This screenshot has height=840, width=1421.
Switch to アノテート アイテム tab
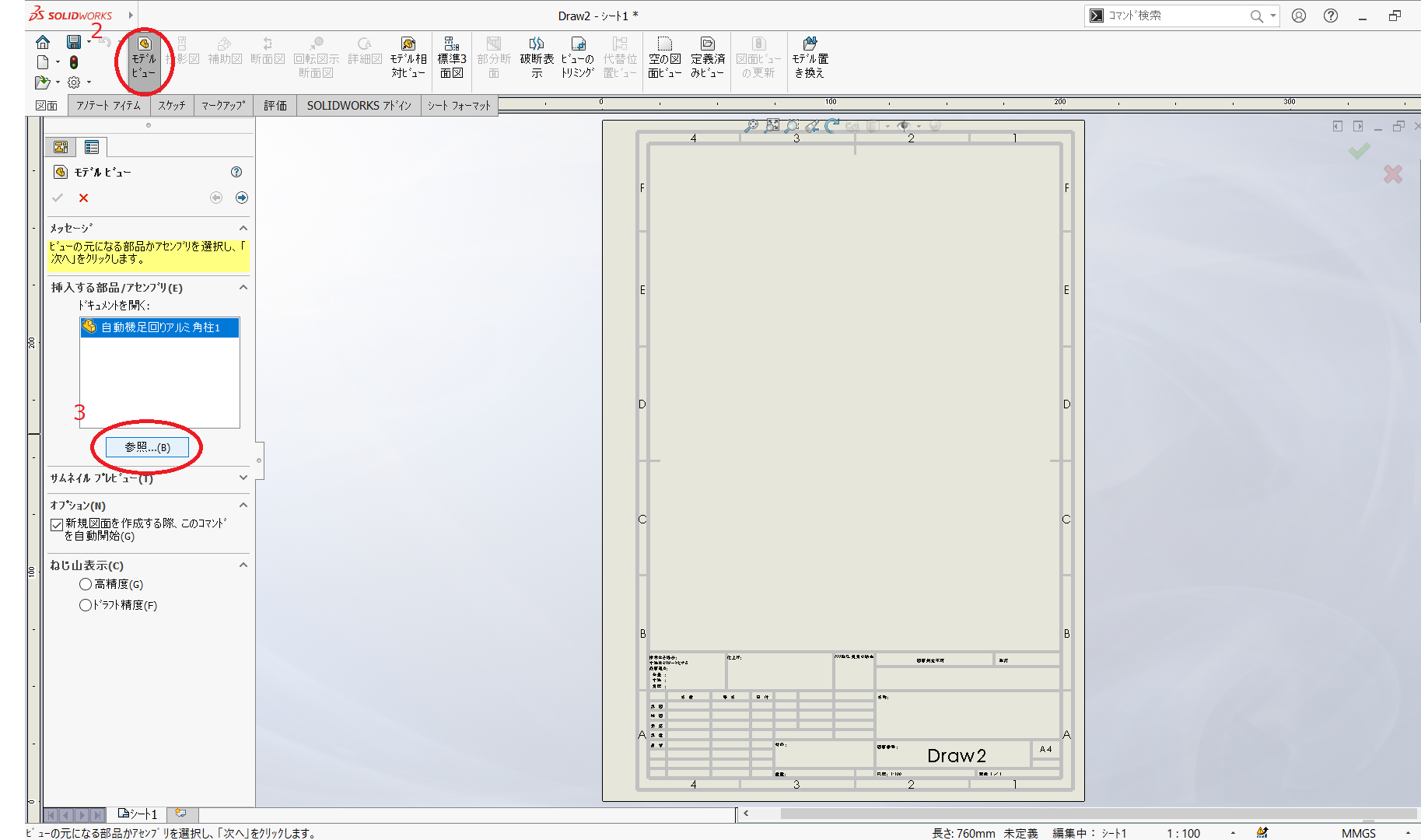pos(109,106)
